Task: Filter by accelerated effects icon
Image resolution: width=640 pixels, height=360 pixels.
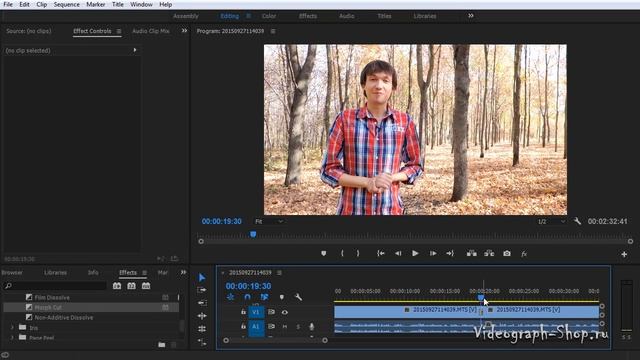Action: [x=117, y=286]
